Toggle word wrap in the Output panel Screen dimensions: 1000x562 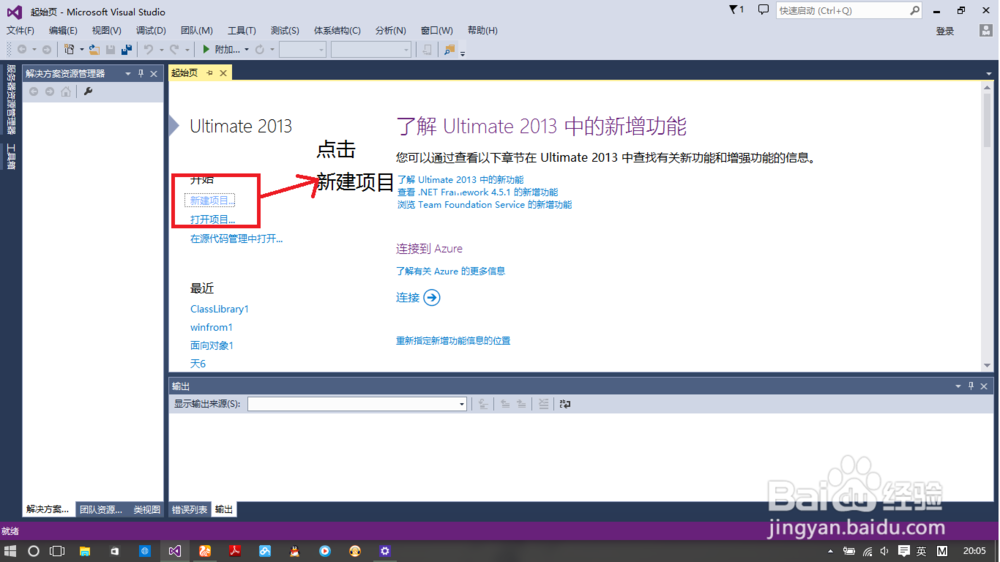click(x=565, y=404)
